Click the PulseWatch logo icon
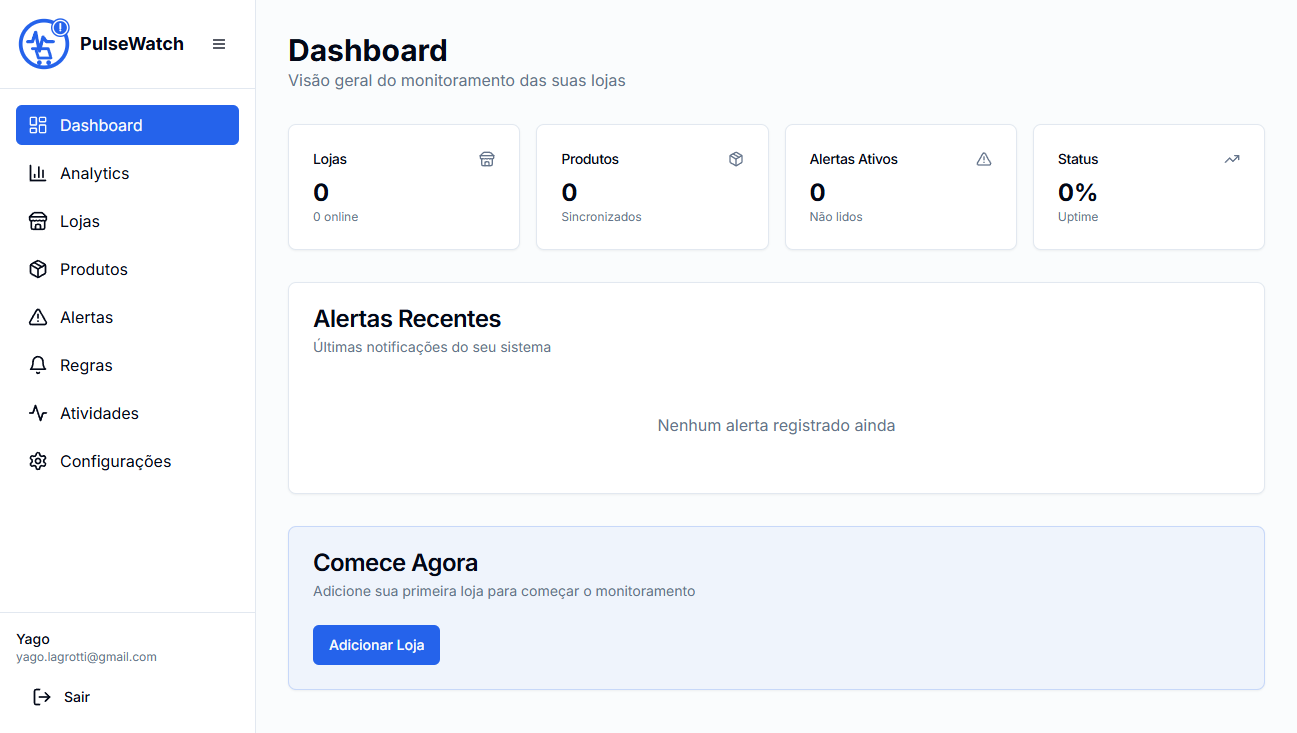 pyautogui.click(x=44, y=44)
